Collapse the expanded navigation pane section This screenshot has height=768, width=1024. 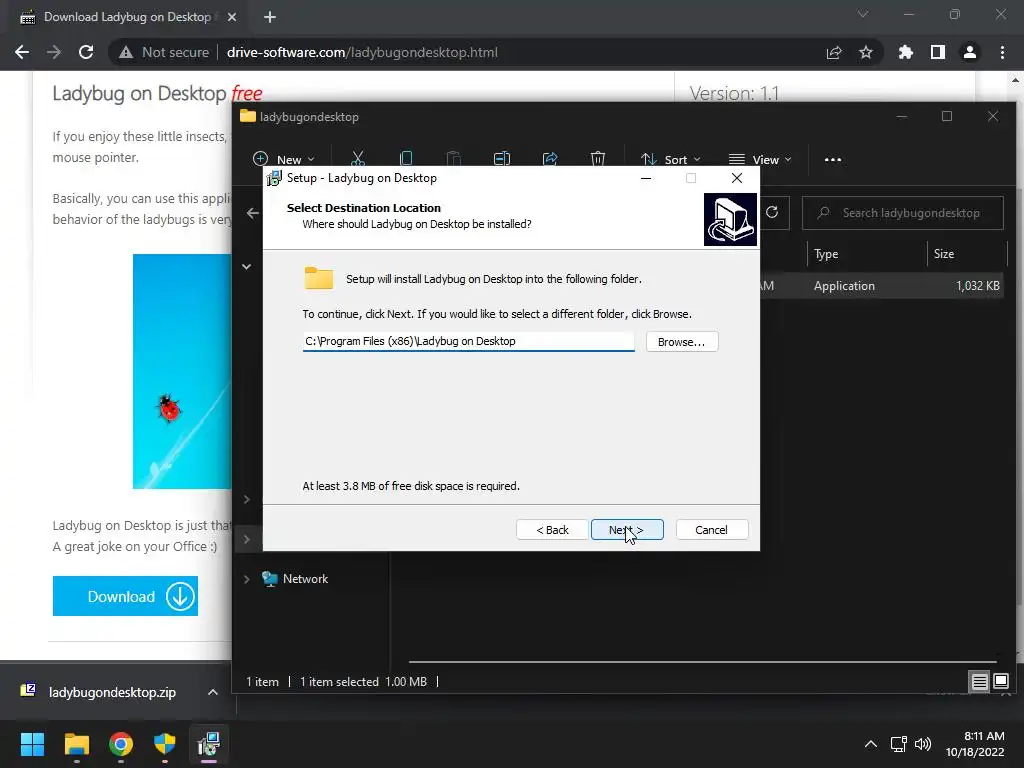247,266
